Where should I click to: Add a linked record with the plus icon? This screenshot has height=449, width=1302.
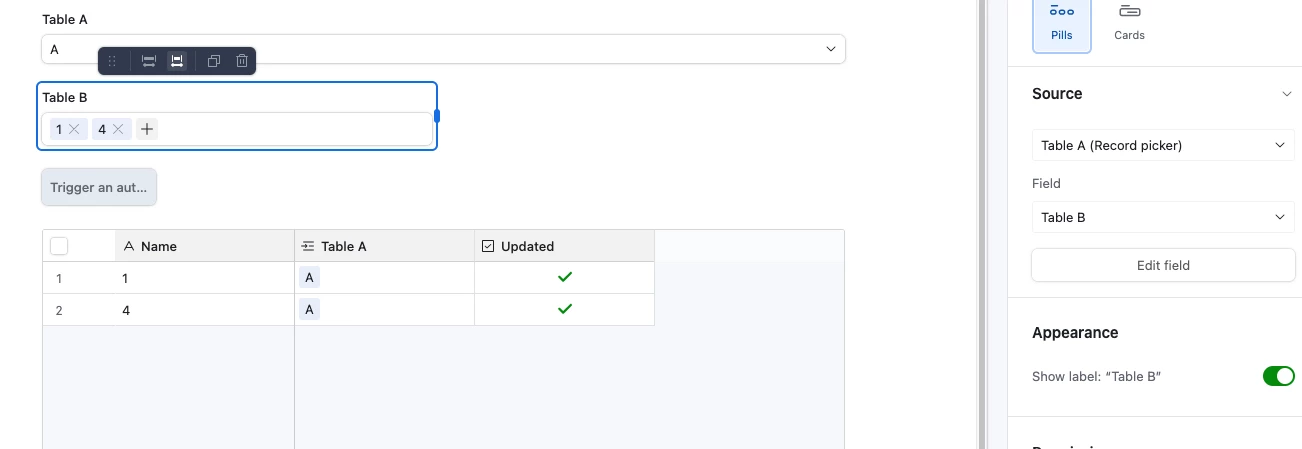147,129
